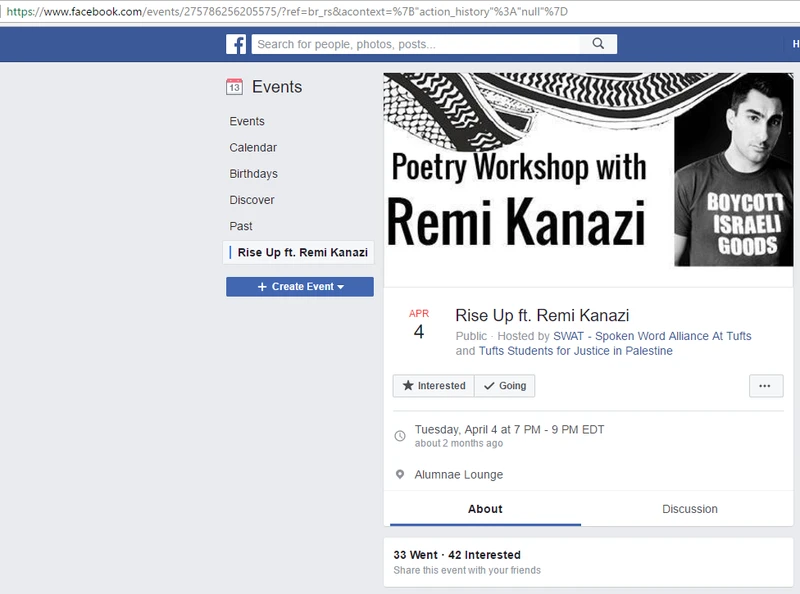Expand the Create Event dropdown
This screenshot has height=594, width=800.
coord(300,287)
